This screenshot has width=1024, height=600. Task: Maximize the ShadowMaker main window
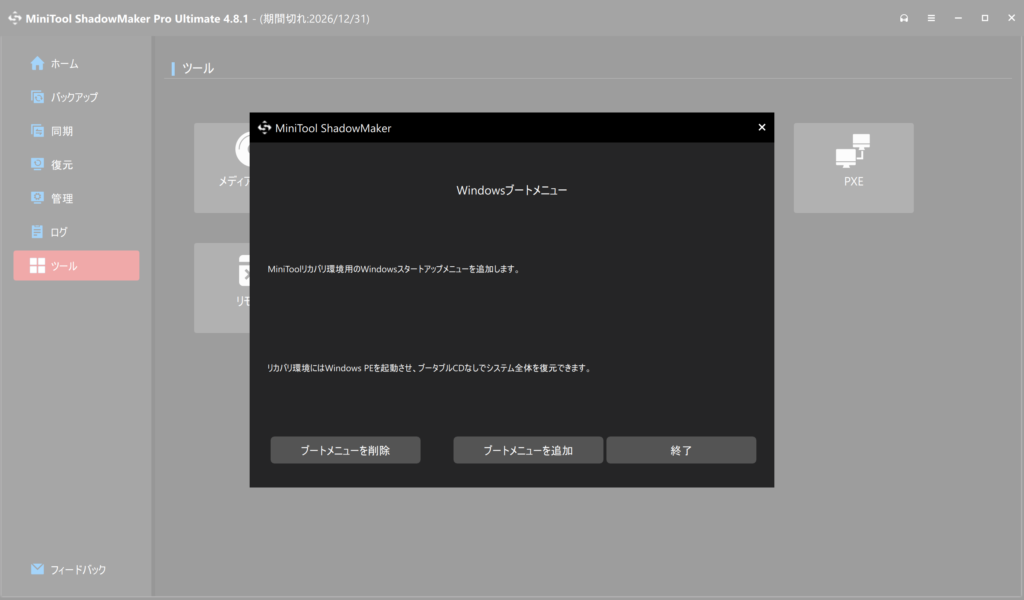click(x=985, y=18)
